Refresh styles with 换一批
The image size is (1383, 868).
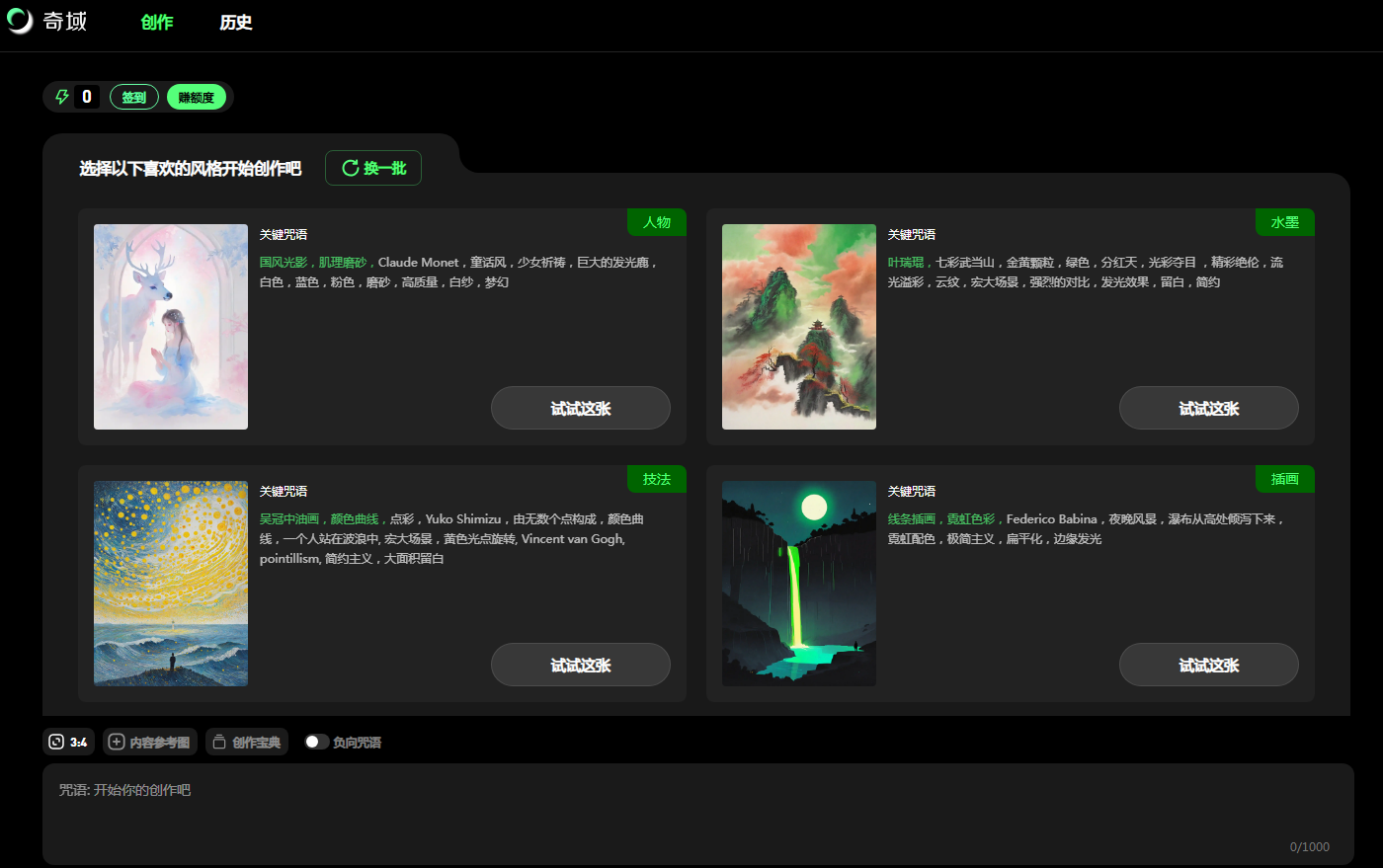click(x=373, y=168)
